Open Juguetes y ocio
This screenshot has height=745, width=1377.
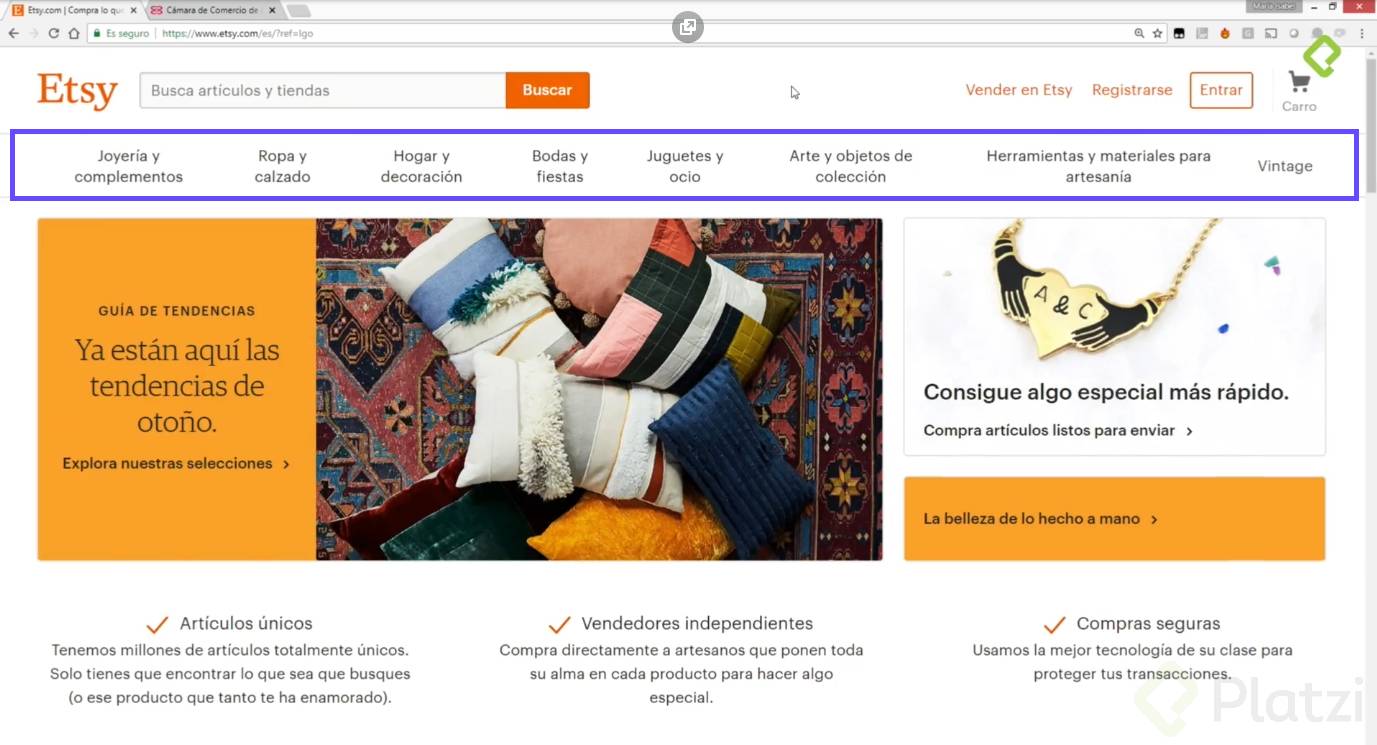(685, 166)
